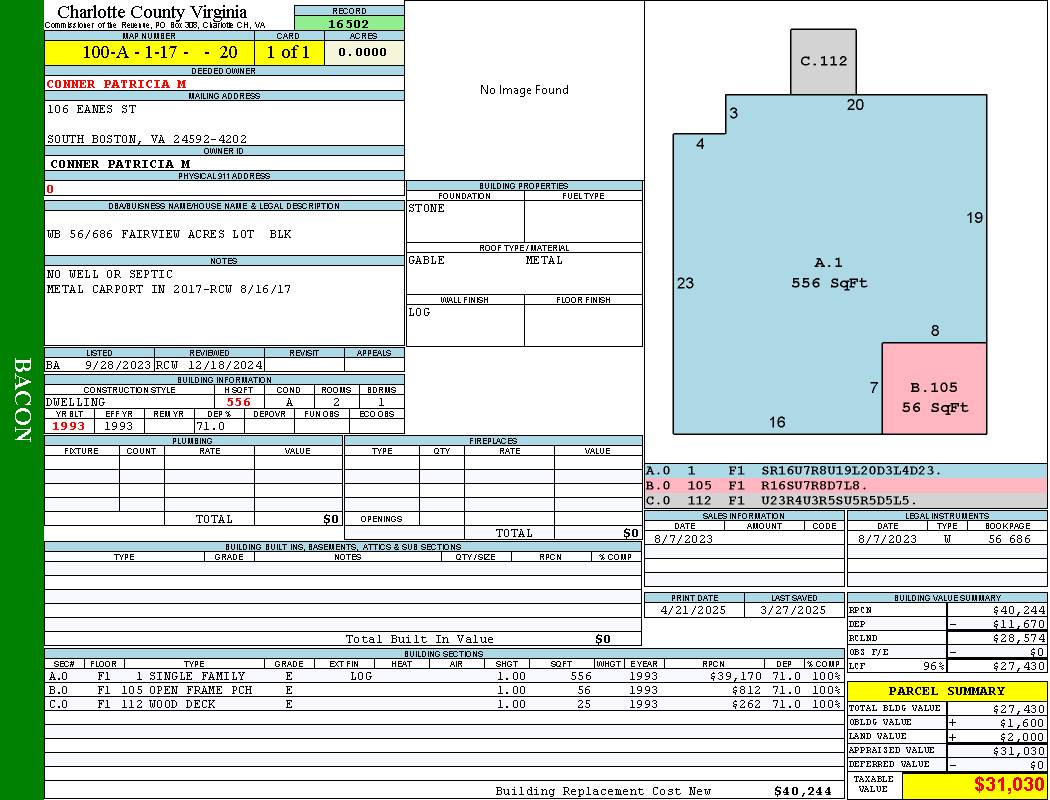
Task: Select the yellow map number field
Action: (x=149, y=53)
